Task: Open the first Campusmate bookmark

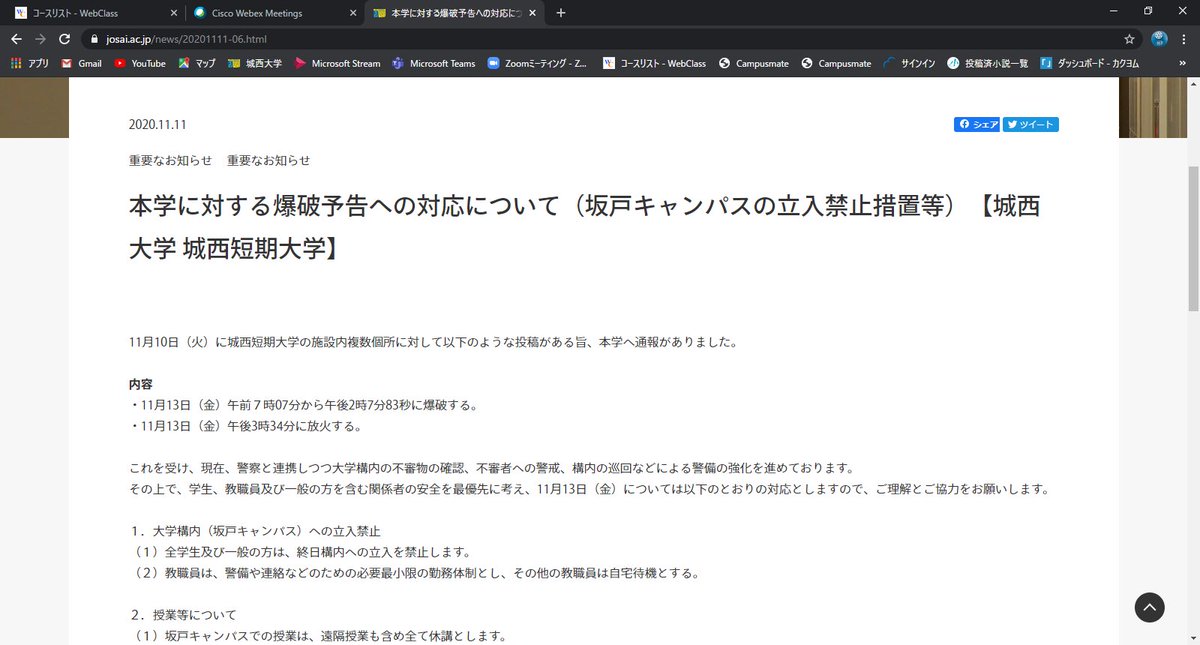Action: [x=756, y=63]
